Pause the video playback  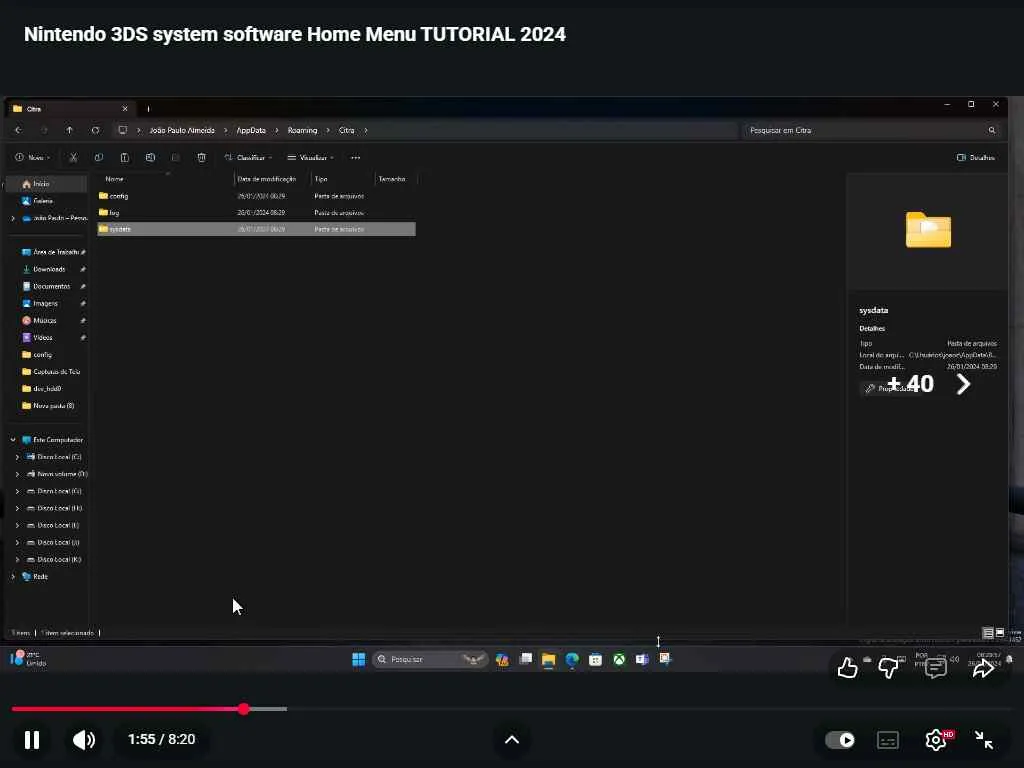click(31, 739)
